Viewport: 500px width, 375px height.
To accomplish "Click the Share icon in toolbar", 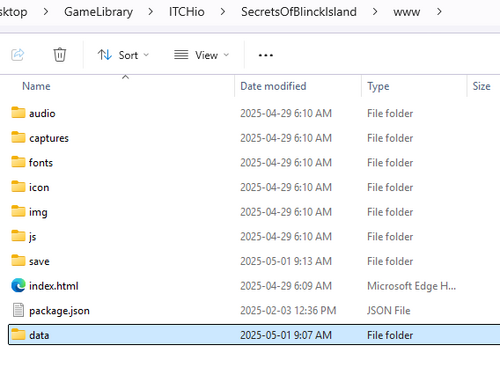I will [18, 55].
